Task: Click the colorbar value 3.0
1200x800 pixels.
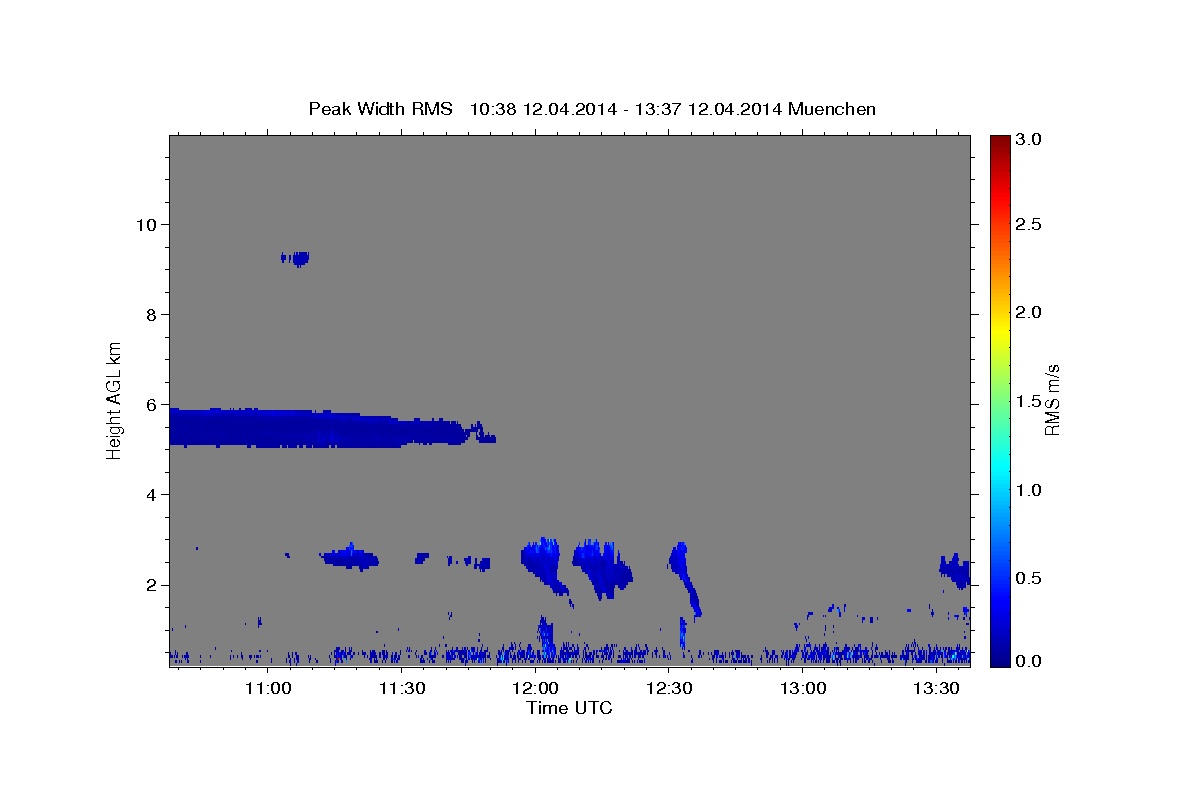Action: [1029, 140]
